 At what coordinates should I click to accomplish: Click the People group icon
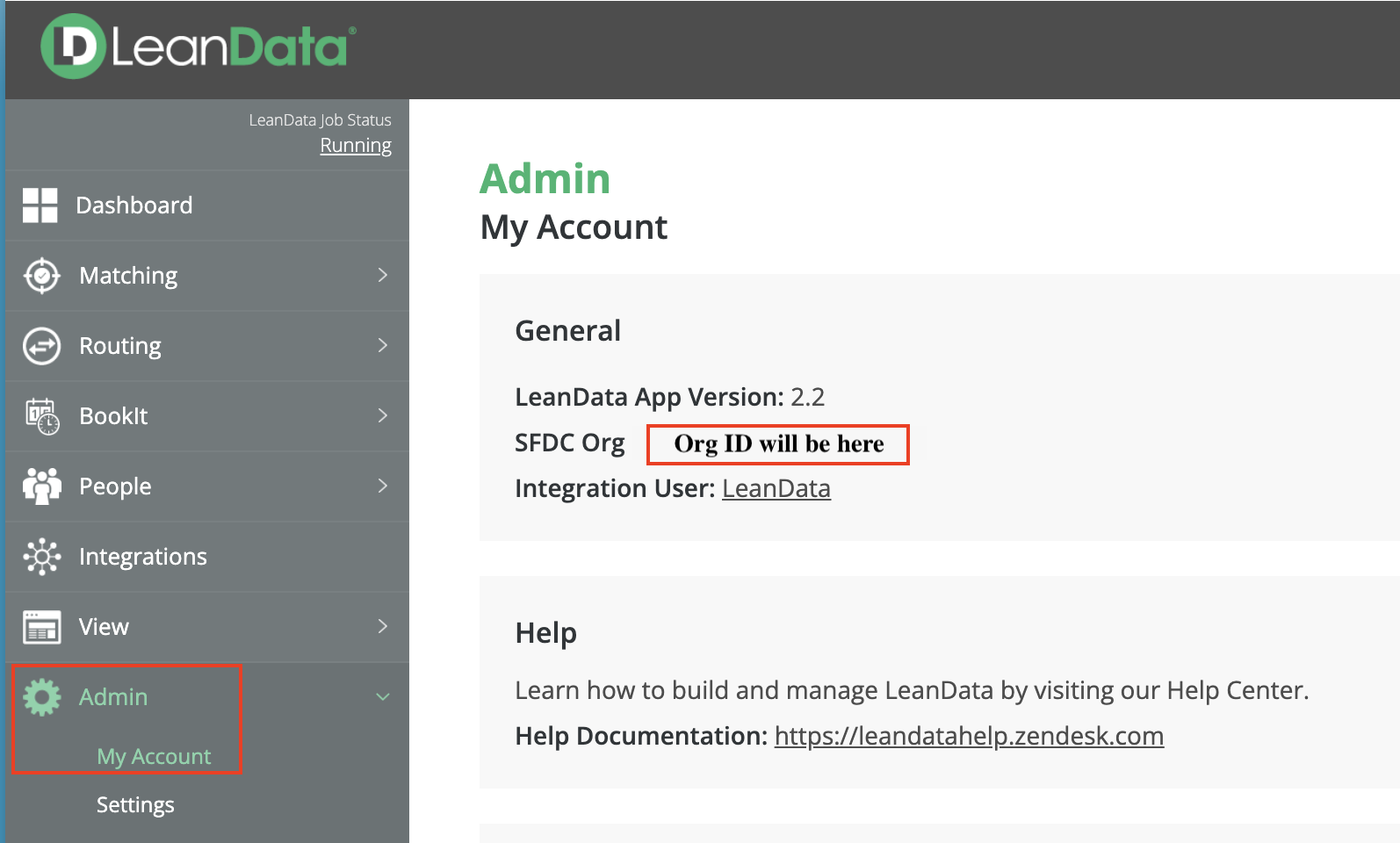tap(41, 486)
